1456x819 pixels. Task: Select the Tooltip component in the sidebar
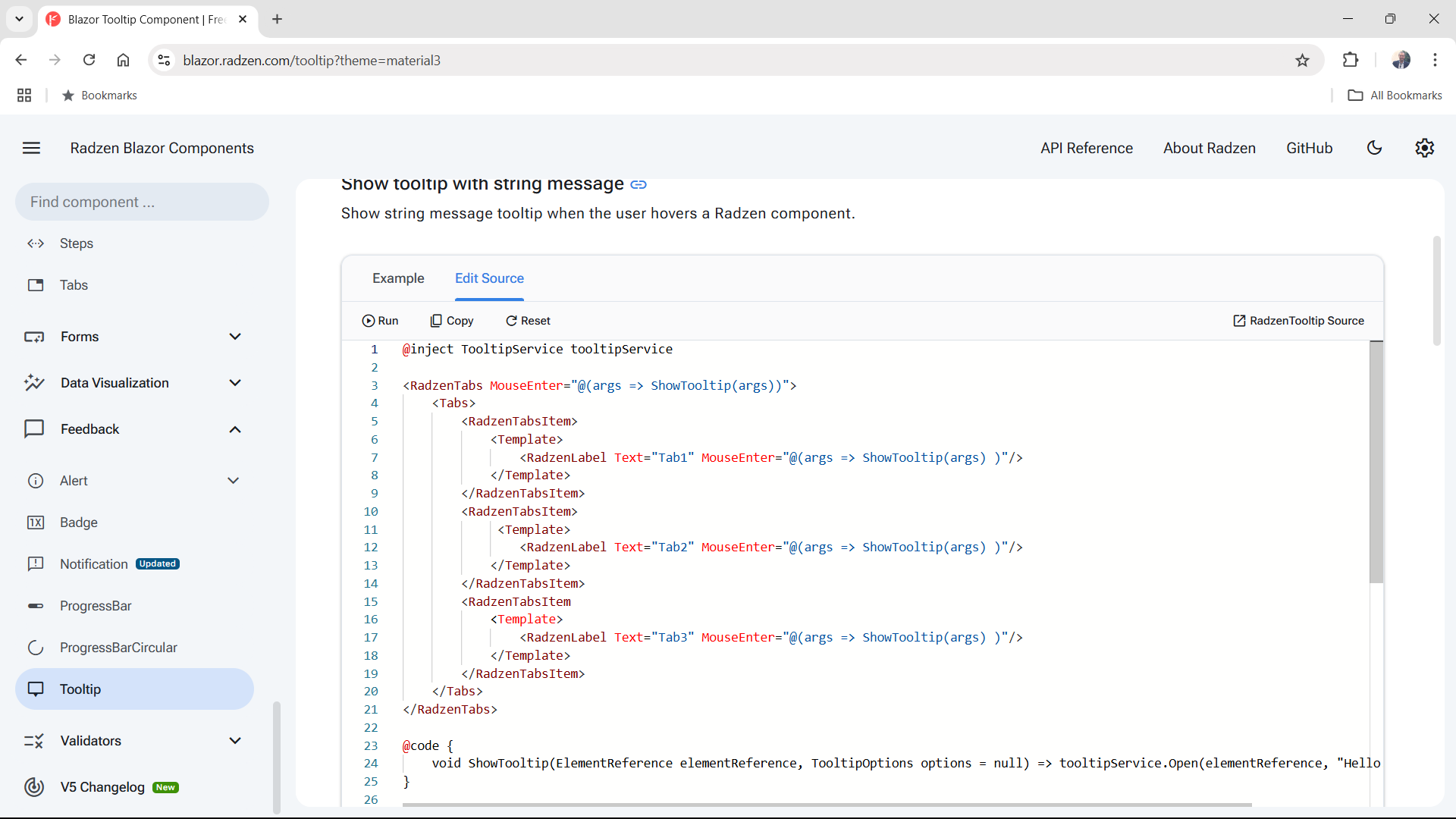[x=80, y=689]
